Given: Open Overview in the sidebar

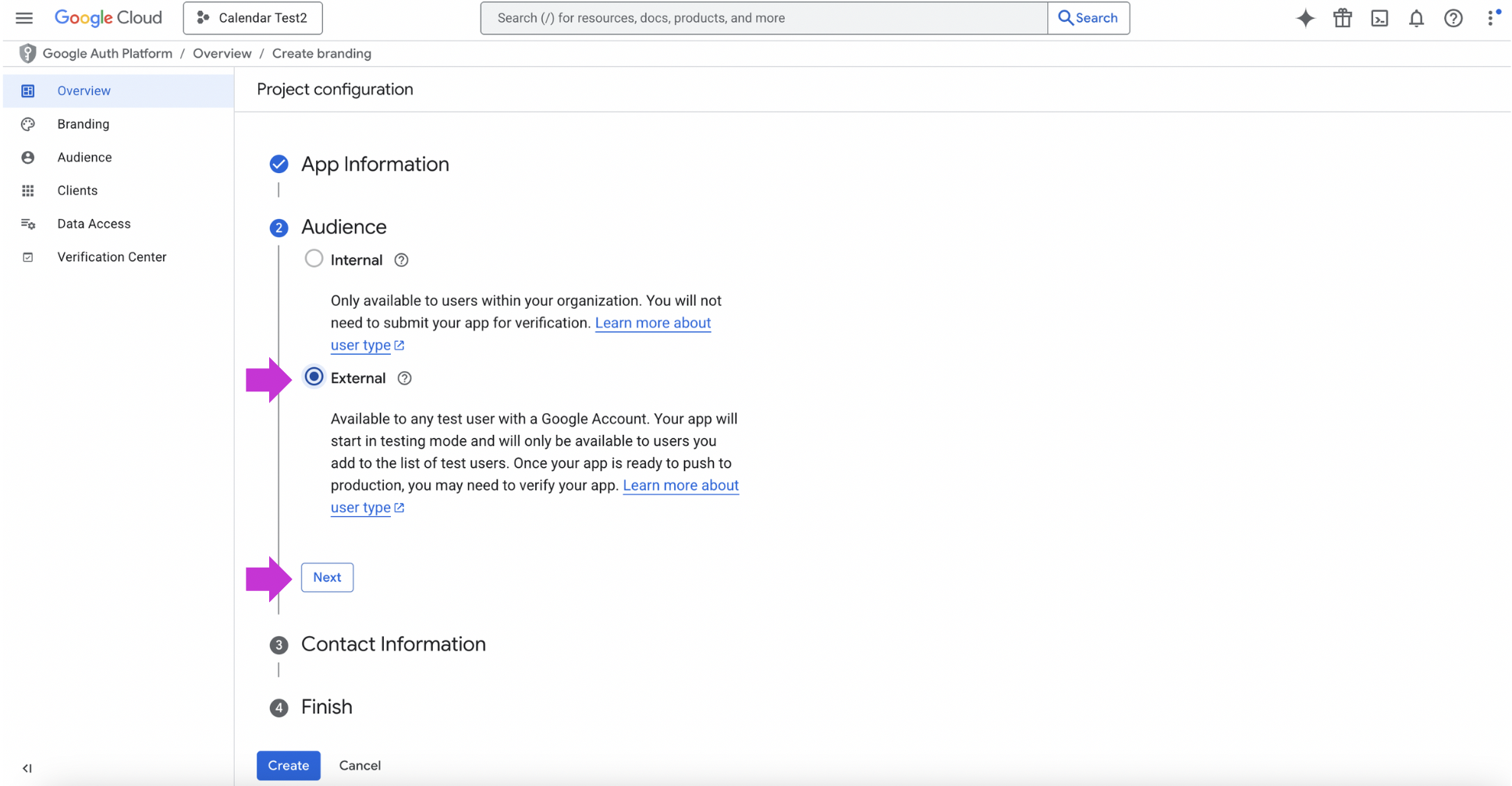Looking at the screenshot, I should point(119,90).
